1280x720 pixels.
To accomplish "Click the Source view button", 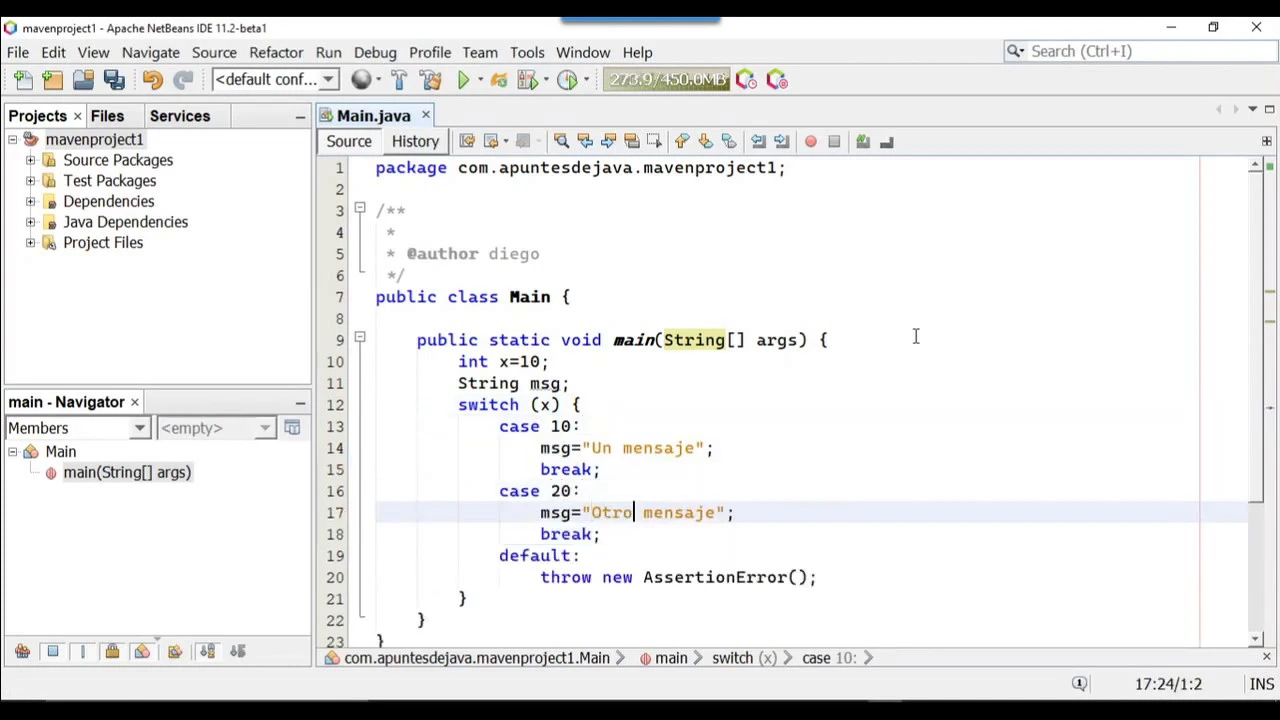I will [x=349, y=142].
